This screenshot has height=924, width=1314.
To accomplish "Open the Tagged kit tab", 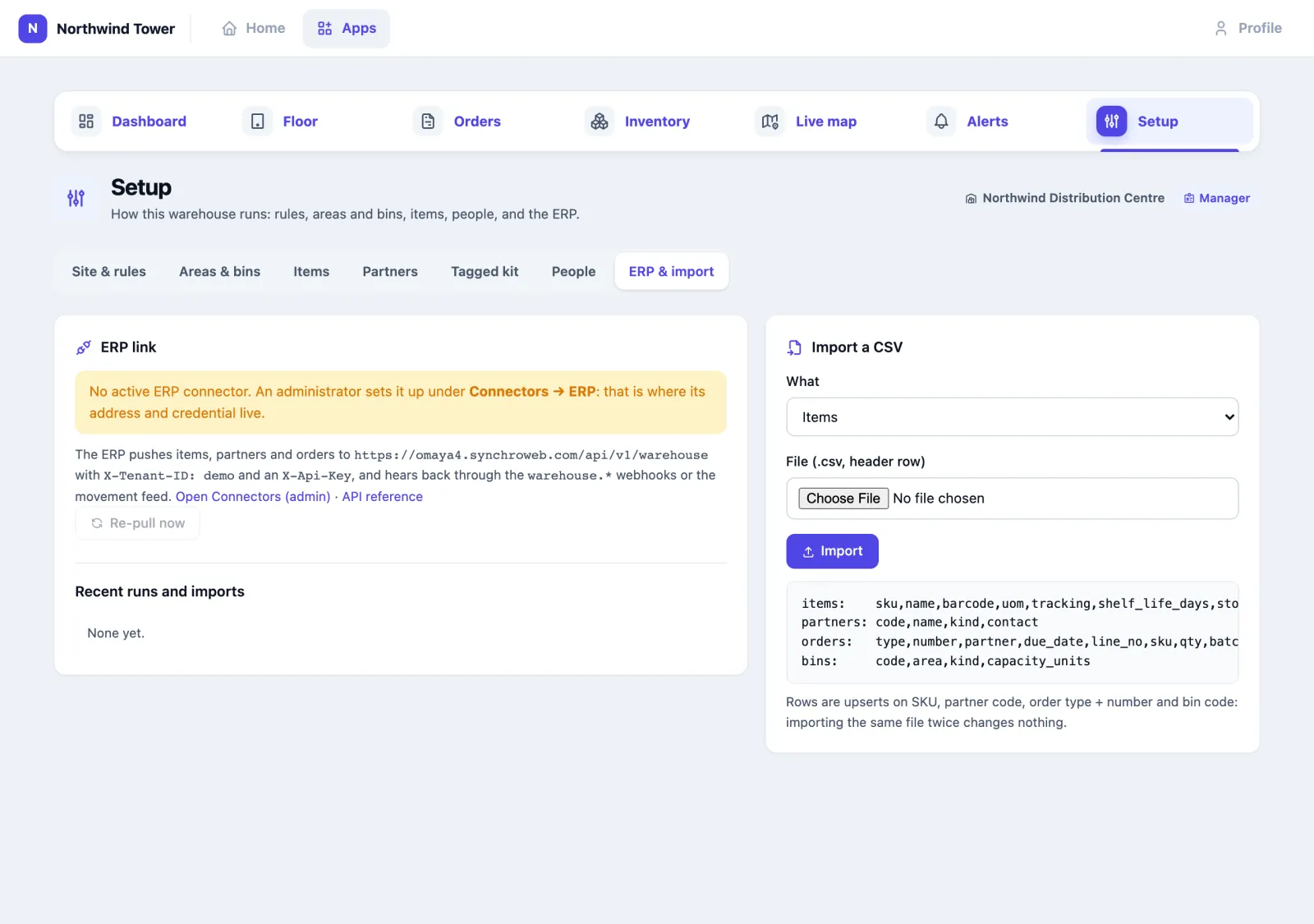I will (485, 272).
